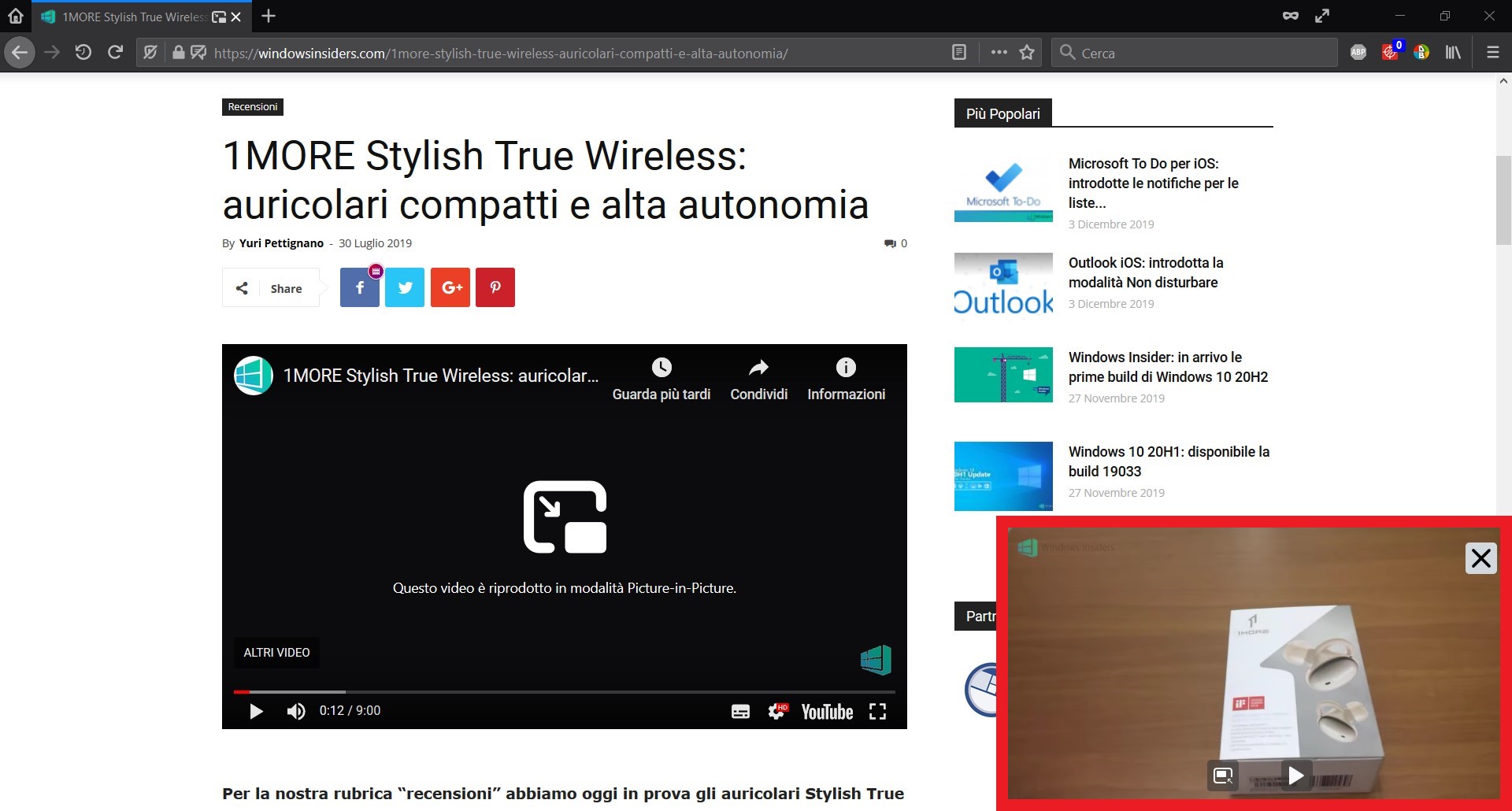The image size is (1512, 811).
Task: Toggle subtitles in the video player
Action: pos(740,712)
